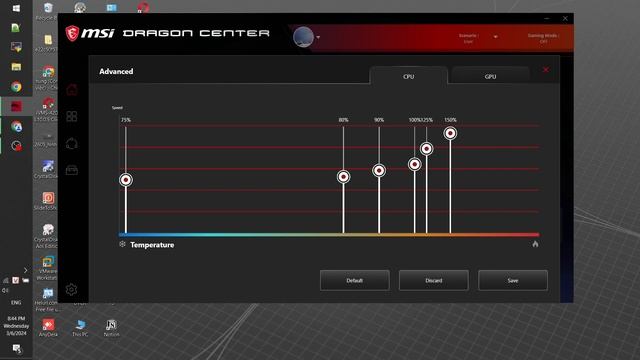Open the taskbar clock and date

pyautogui.click(x=16, y=326)
